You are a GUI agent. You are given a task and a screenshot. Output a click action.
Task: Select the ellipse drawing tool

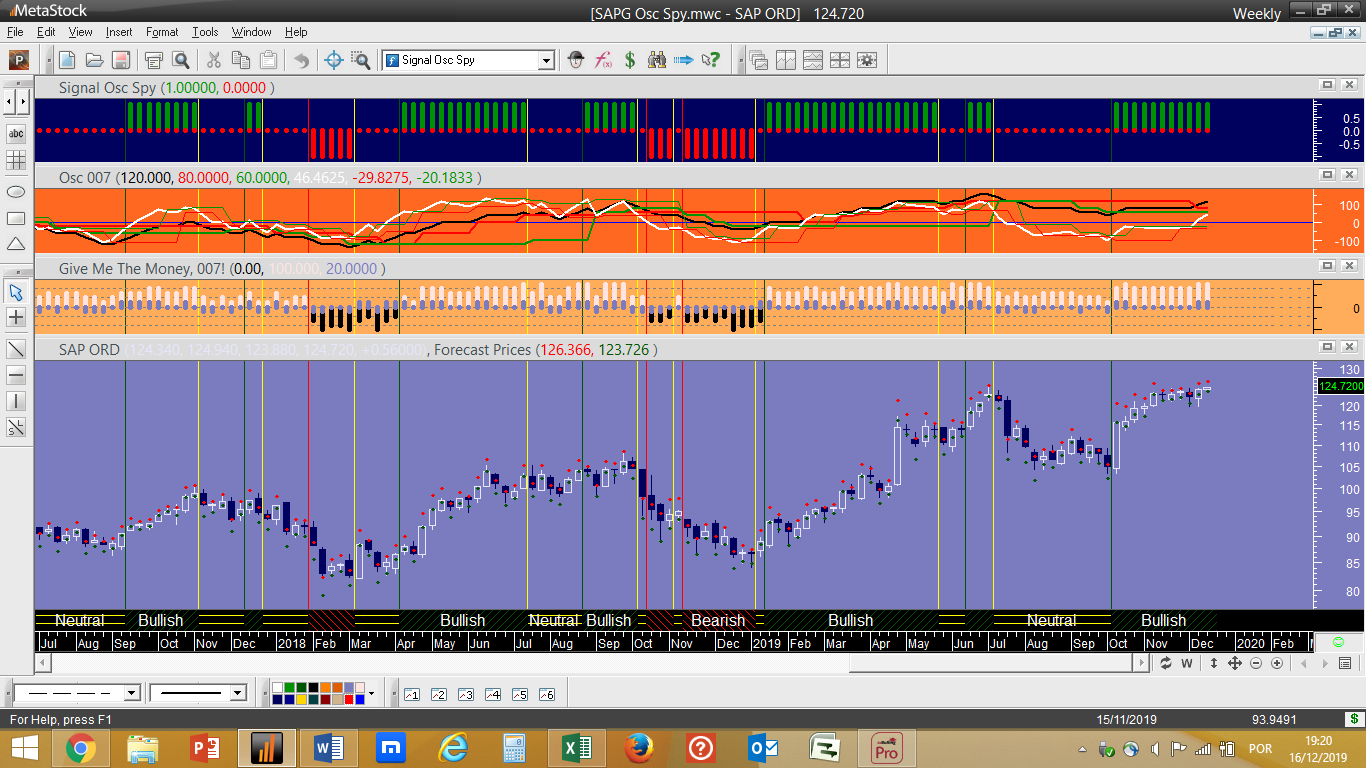(x=16, y=191)
